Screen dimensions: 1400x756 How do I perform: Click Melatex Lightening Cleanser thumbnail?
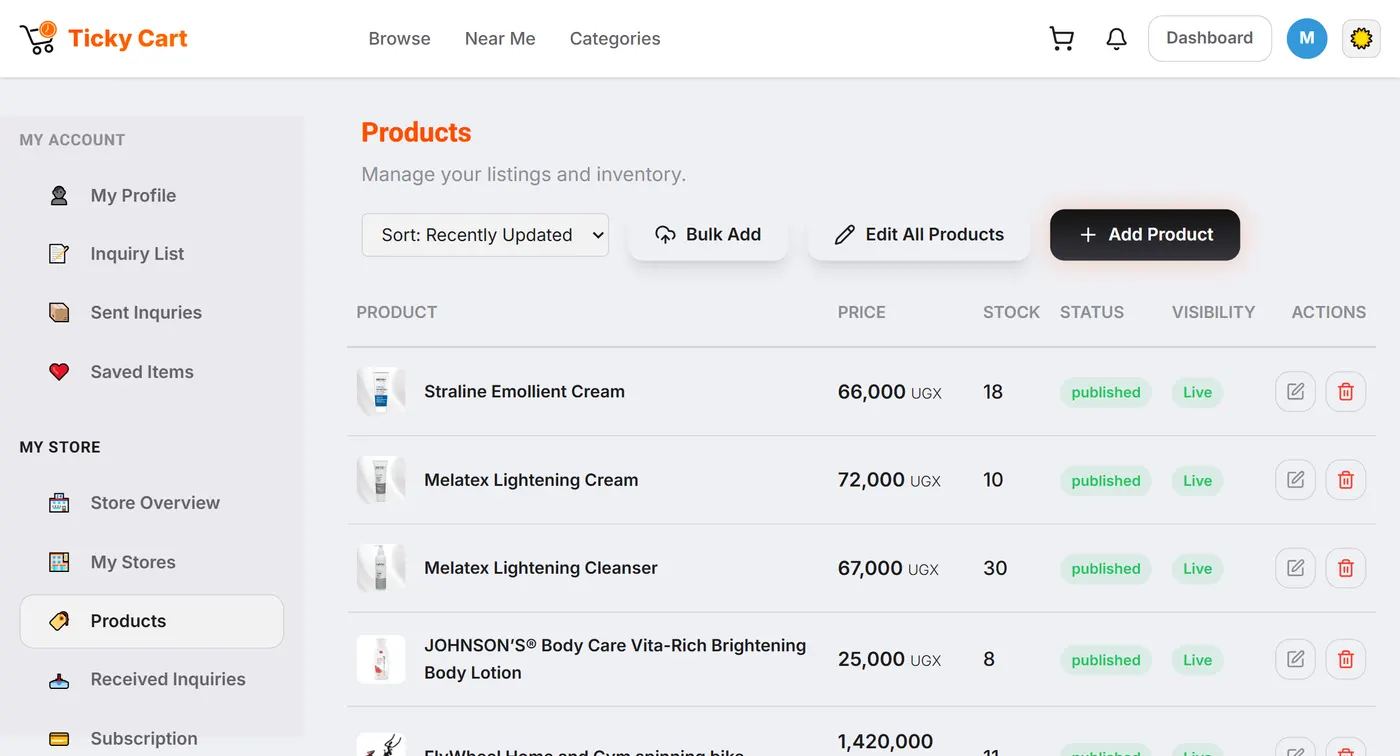[x=381, y=568]
